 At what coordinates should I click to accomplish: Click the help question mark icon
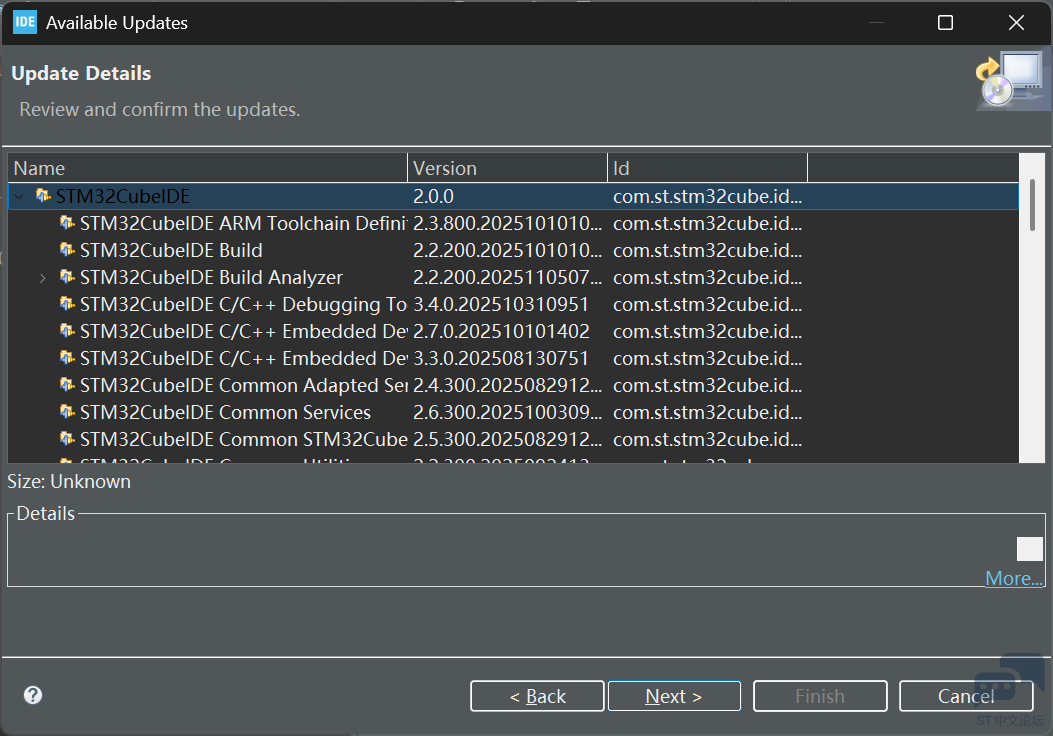click(33, 695)
